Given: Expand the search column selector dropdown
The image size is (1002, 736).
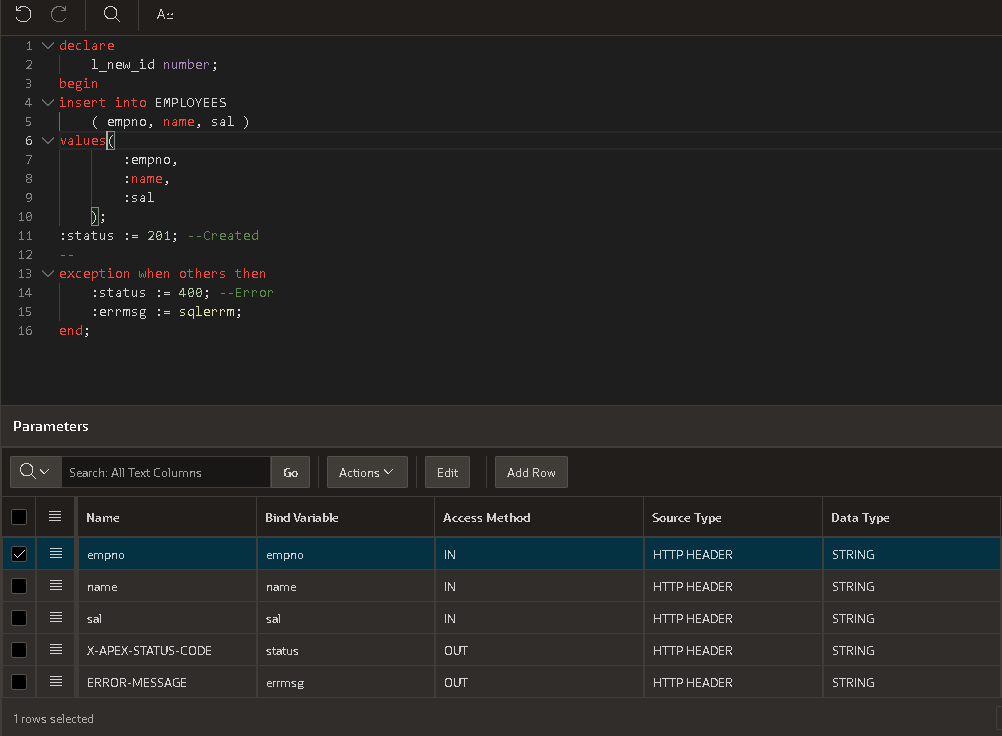Looking at the screenshot, I should pyautogui.click(x=35, y=472).
